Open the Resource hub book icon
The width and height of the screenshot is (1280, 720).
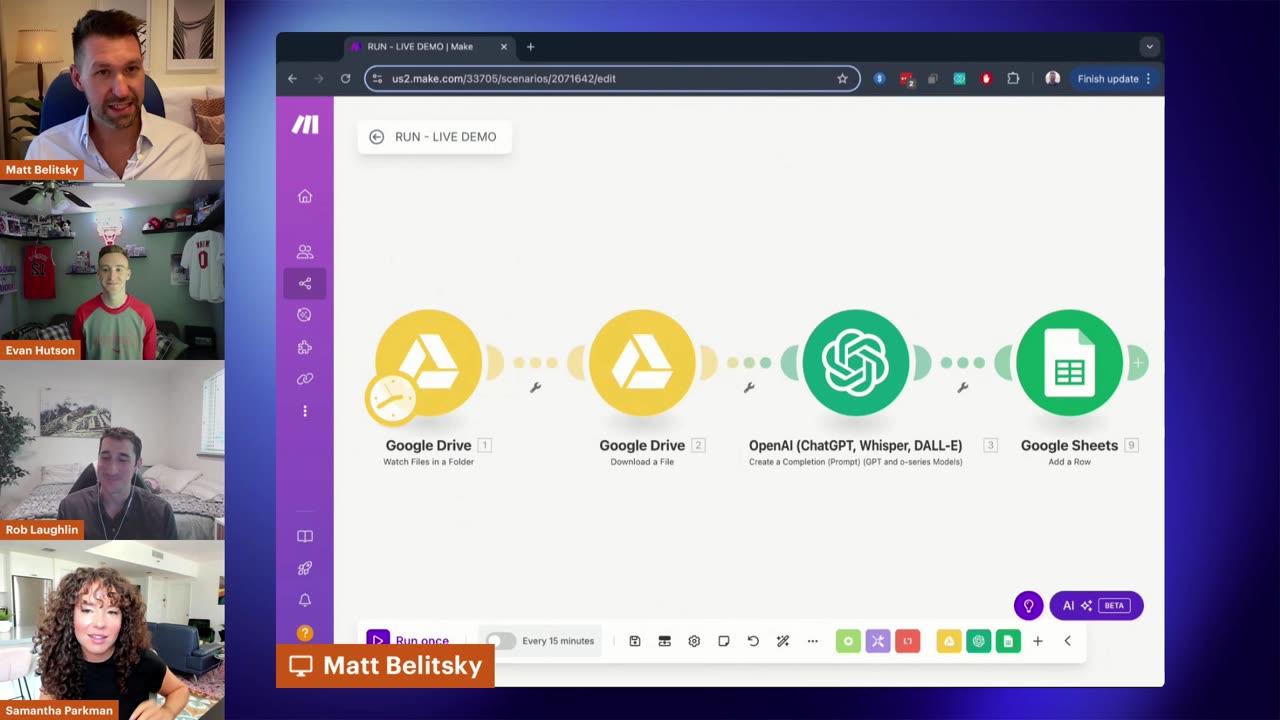coord(305,536)
